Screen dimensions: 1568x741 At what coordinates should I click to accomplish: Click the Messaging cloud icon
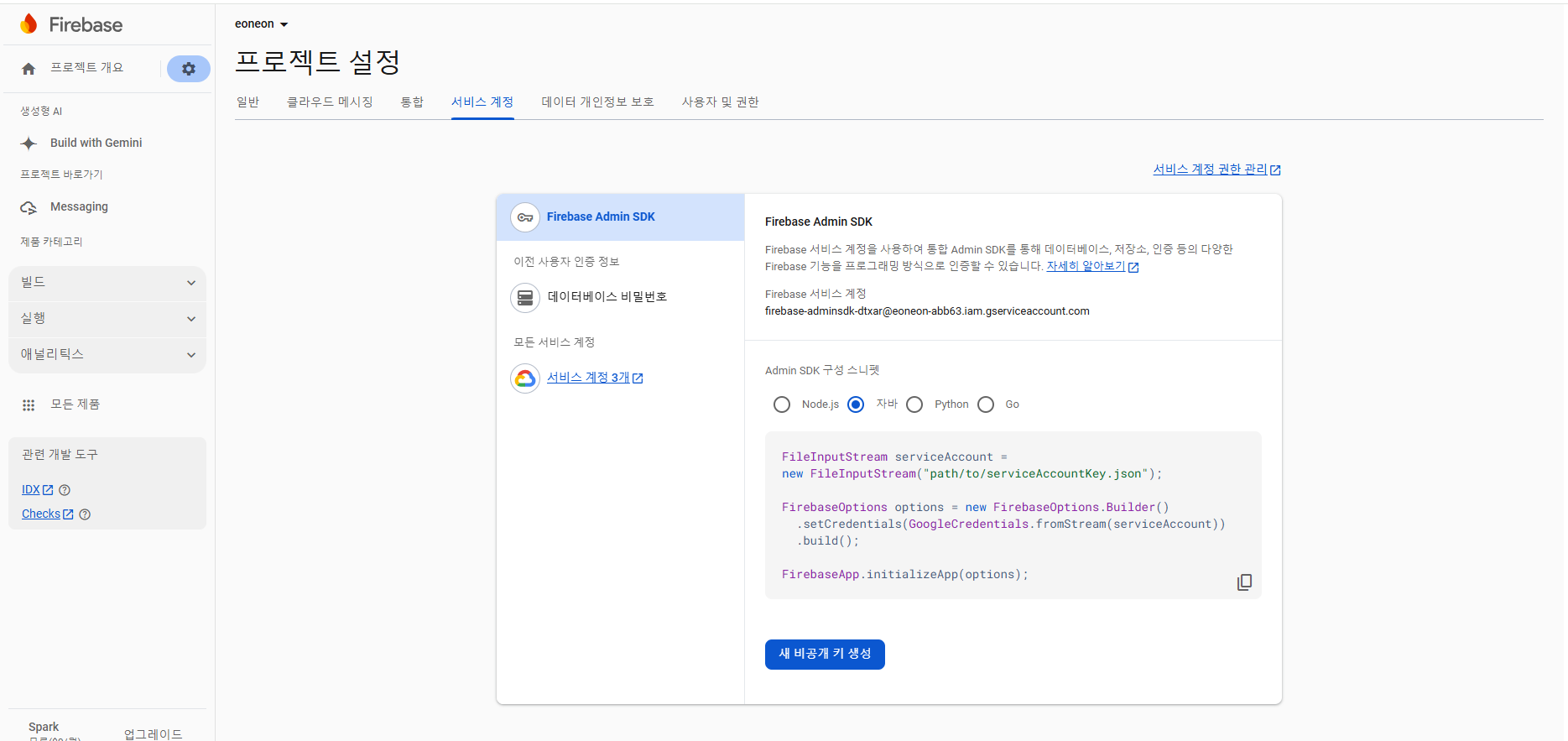click(29, 207)
